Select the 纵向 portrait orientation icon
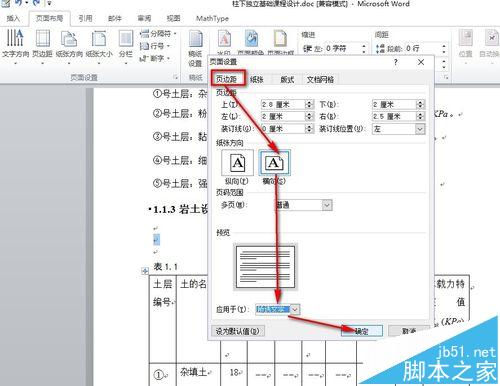 coord(237,163)
